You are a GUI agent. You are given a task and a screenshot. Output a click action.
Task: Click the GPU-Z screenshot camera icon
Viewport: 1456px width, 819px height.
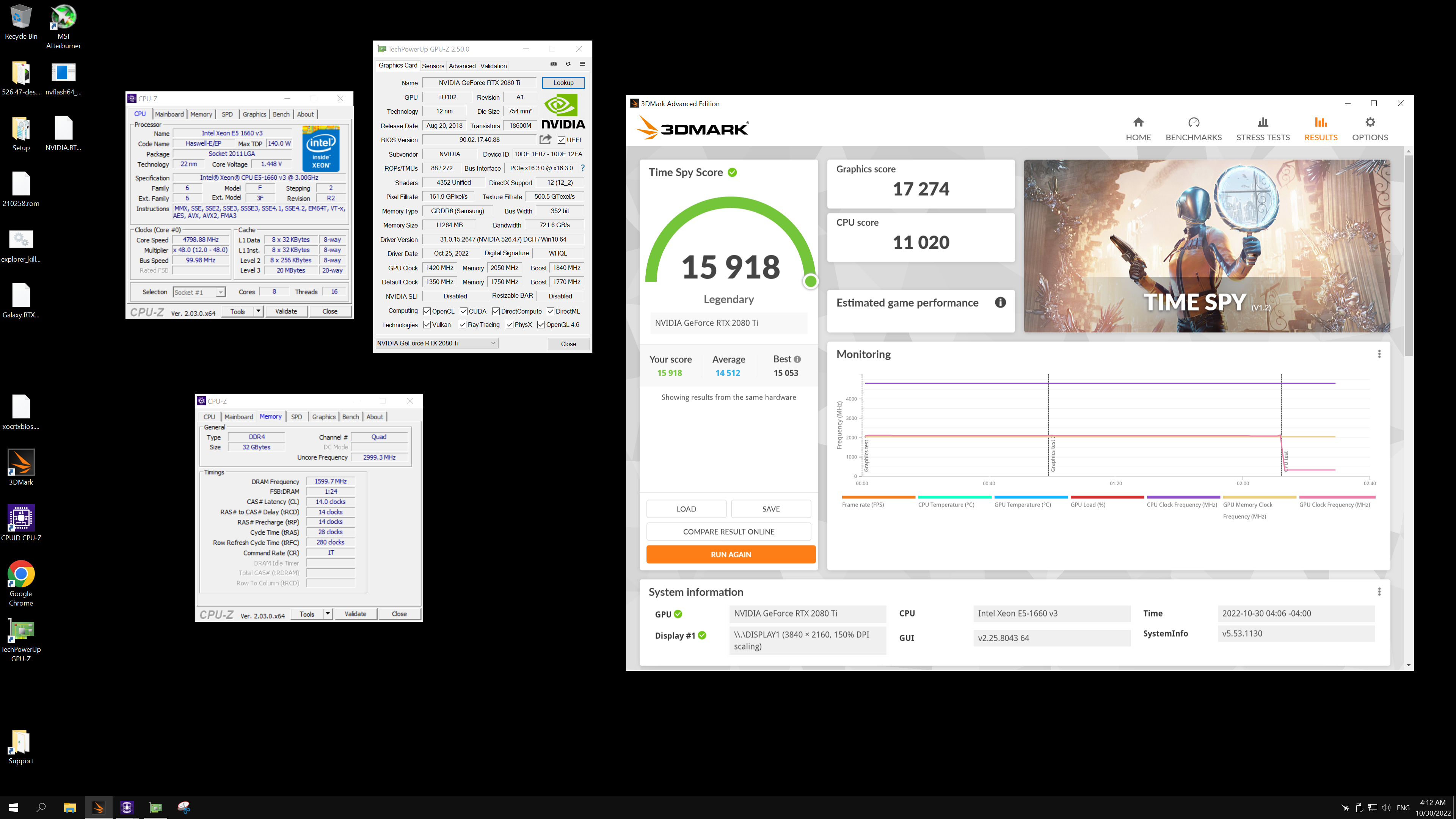coord(553,64)
